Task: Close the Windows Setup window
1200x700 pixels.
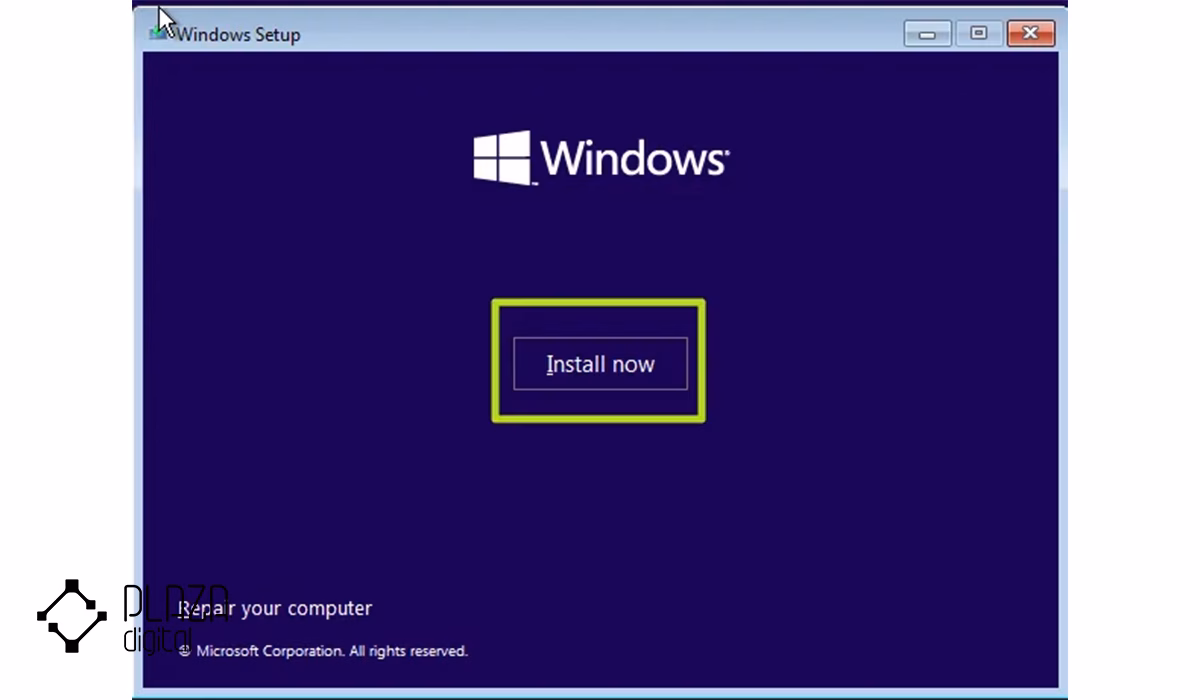Action: coord(1031,34)
